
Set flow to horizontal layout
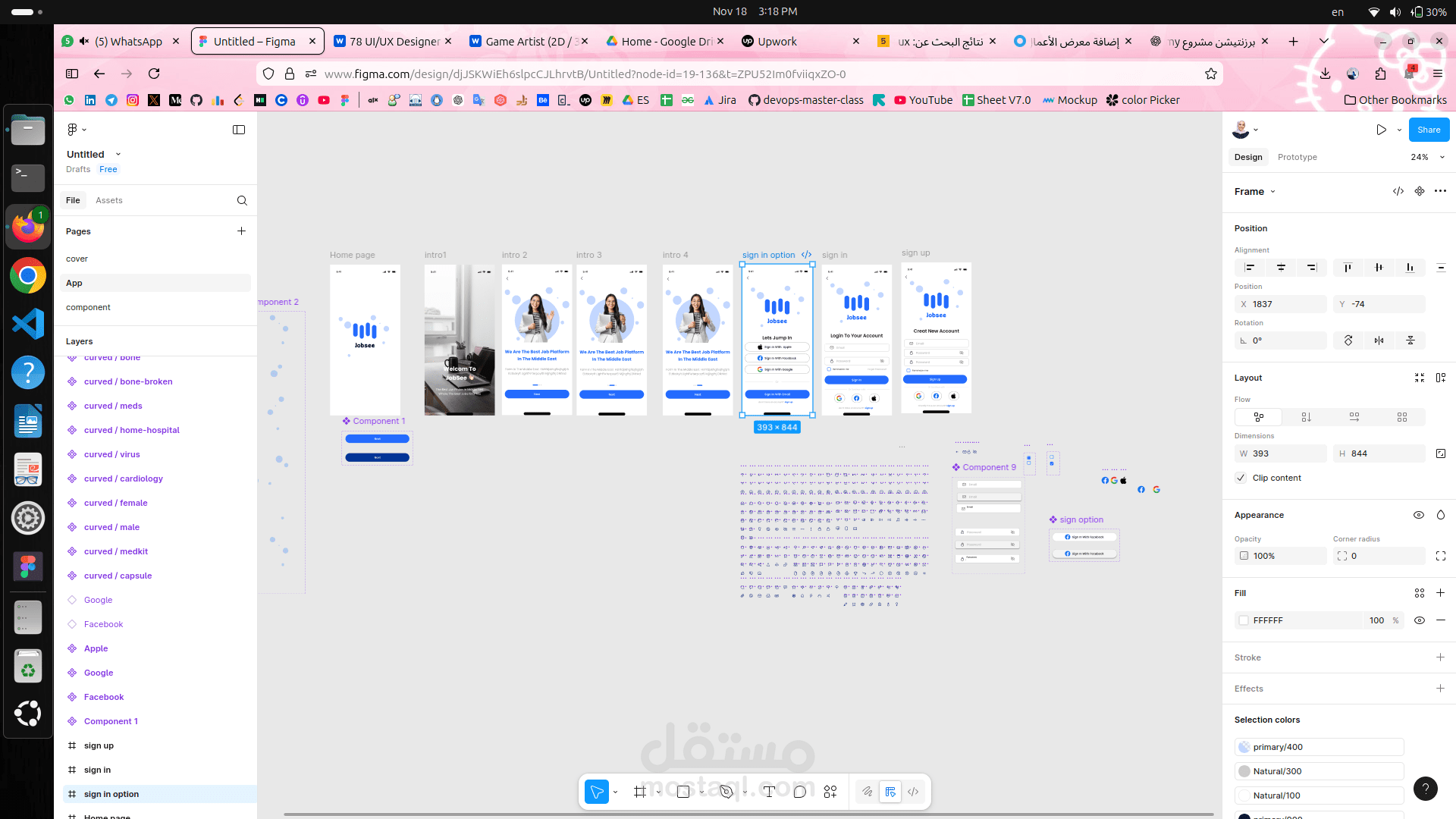pyautogui.click(x=1354, y=417)
